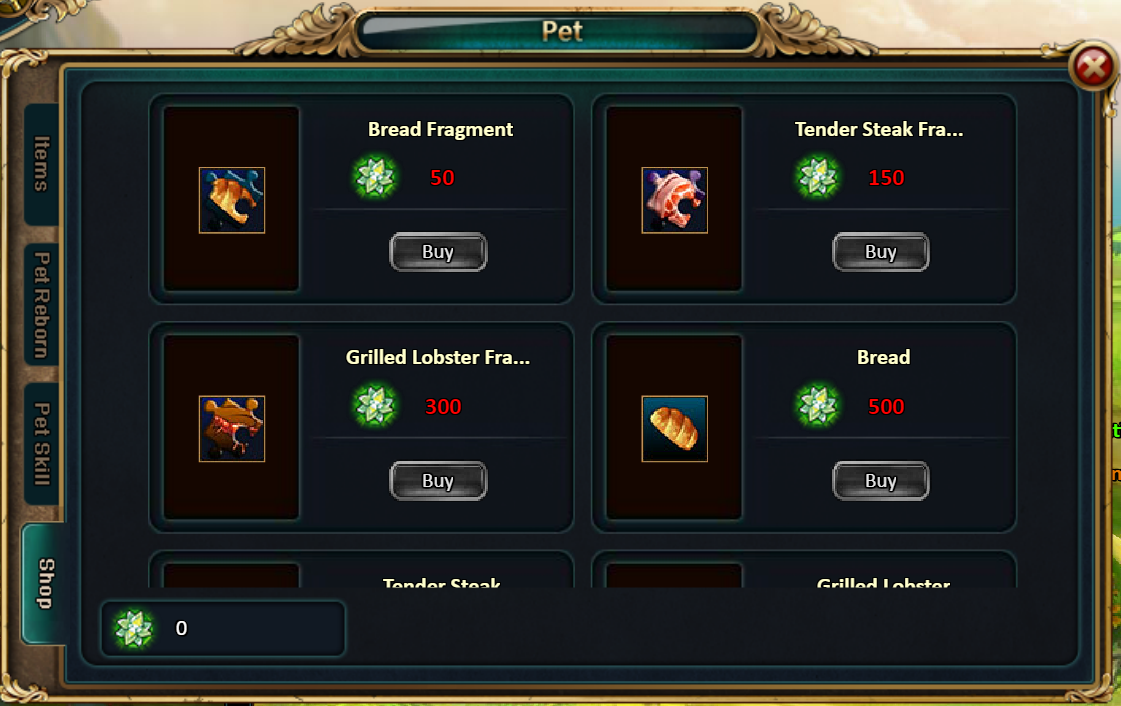The height and width of the screenshot is (706, 1121).
Task: Click the green gem icon beside price 50
Action: (x=375, y=177)
